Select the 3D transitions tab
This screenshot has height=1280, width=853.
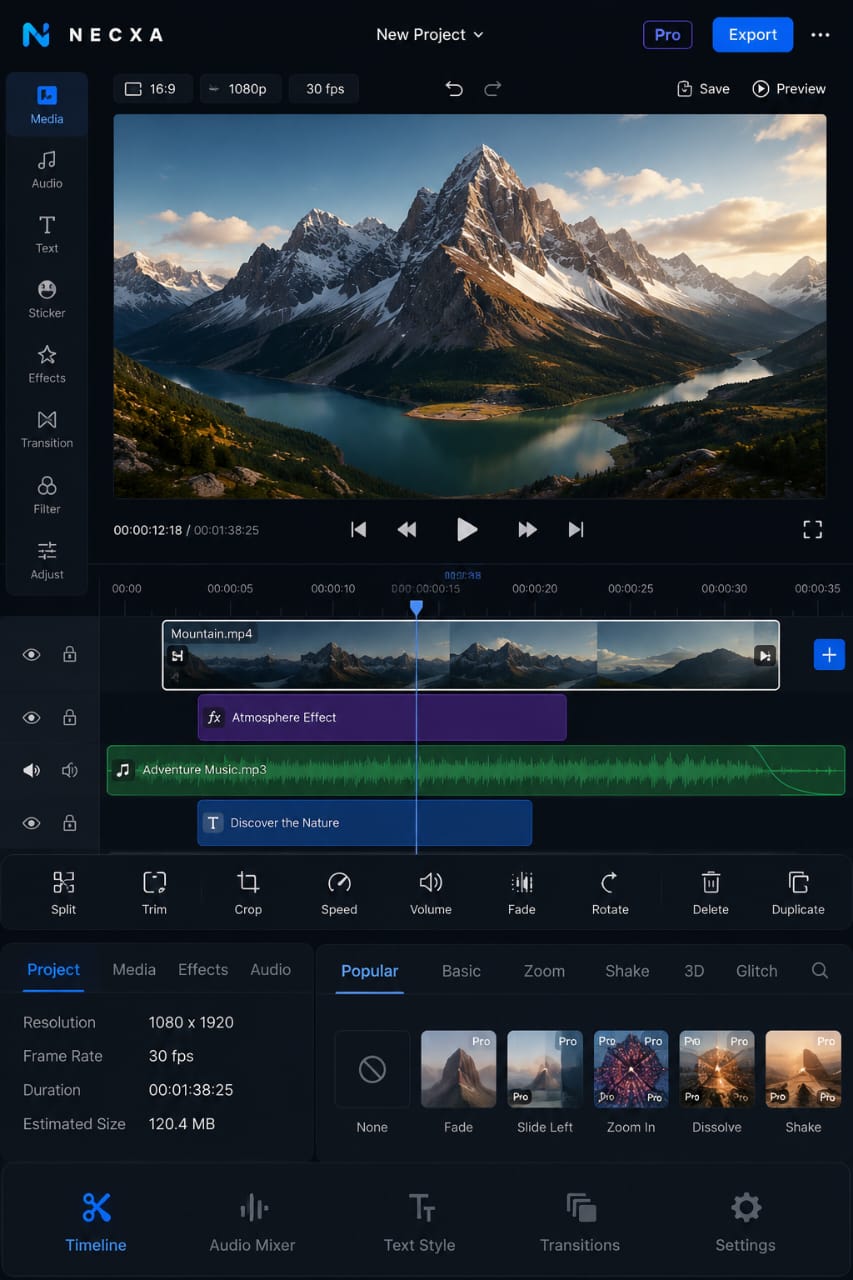(x=694, y=971)
